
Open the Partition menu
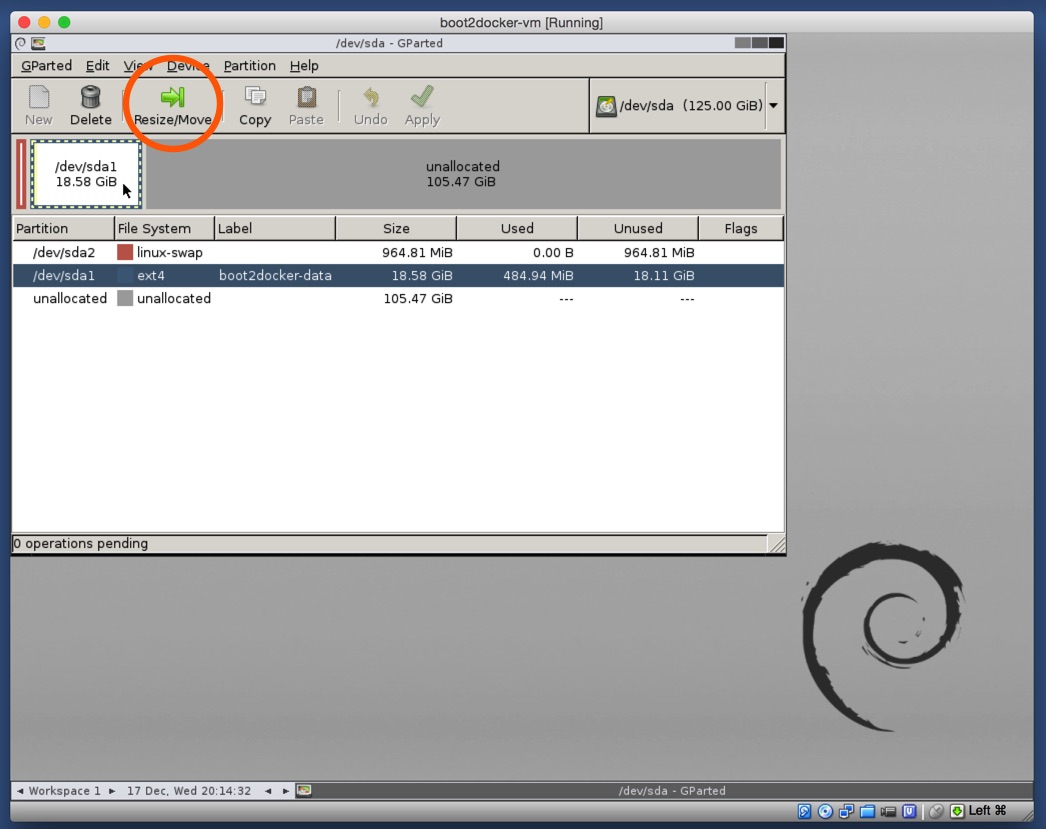[249, 65]
